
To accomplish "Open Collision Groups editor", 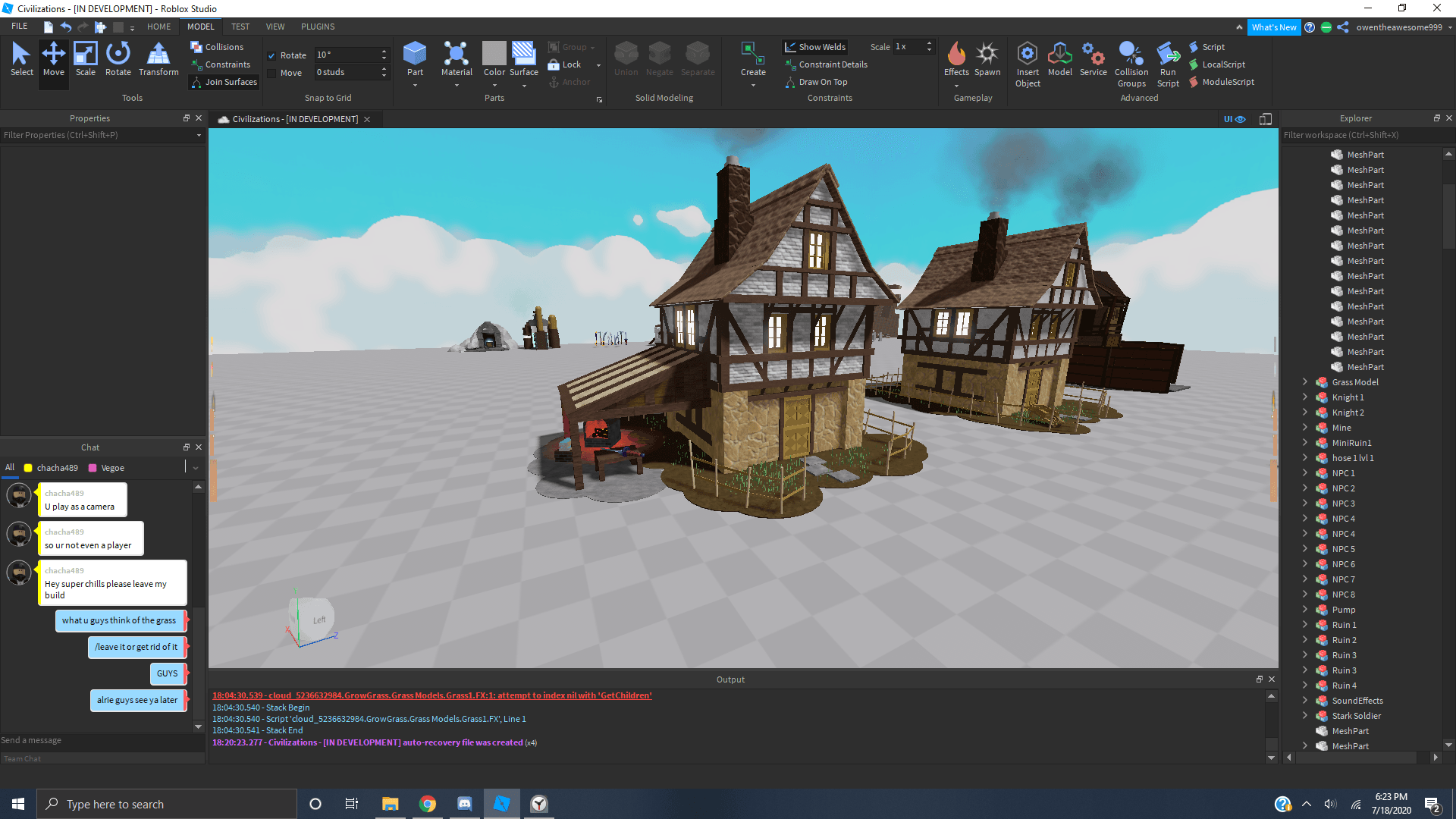I will pyautogui.click(x=1131, y=55).
